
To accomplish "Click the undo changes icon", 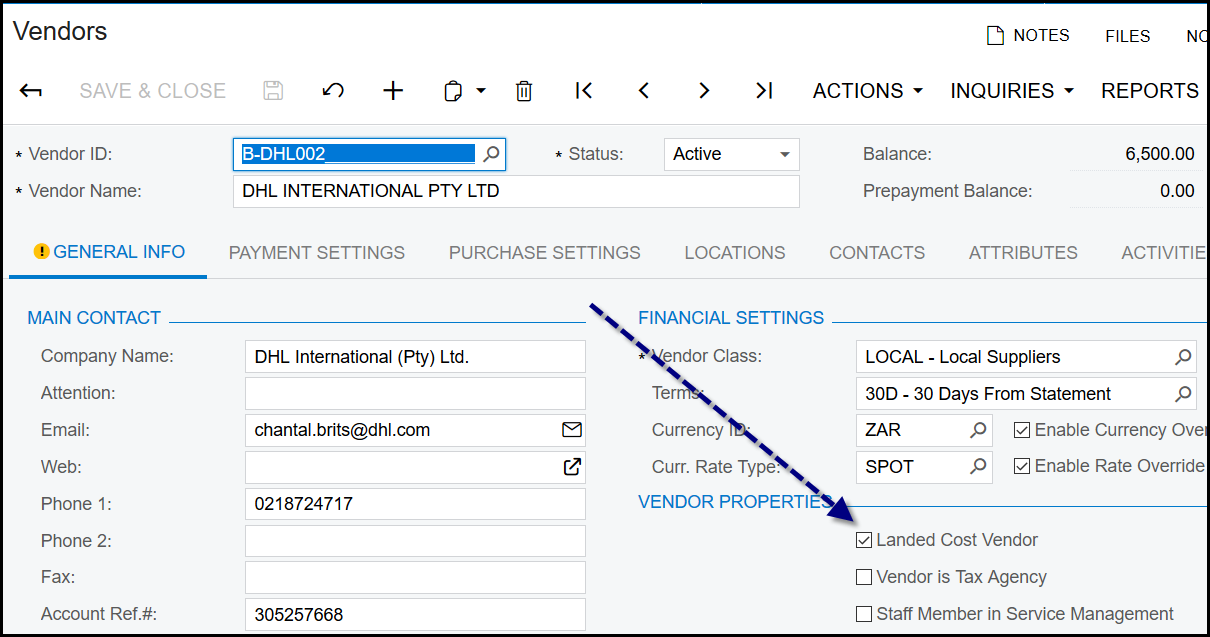I will pyautogui.click(x=333, y=91).
